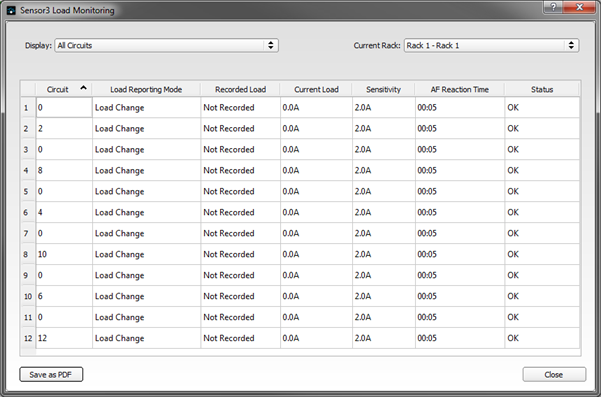Click Status OK in row 1
601x397 pixels.
[542, 108]
